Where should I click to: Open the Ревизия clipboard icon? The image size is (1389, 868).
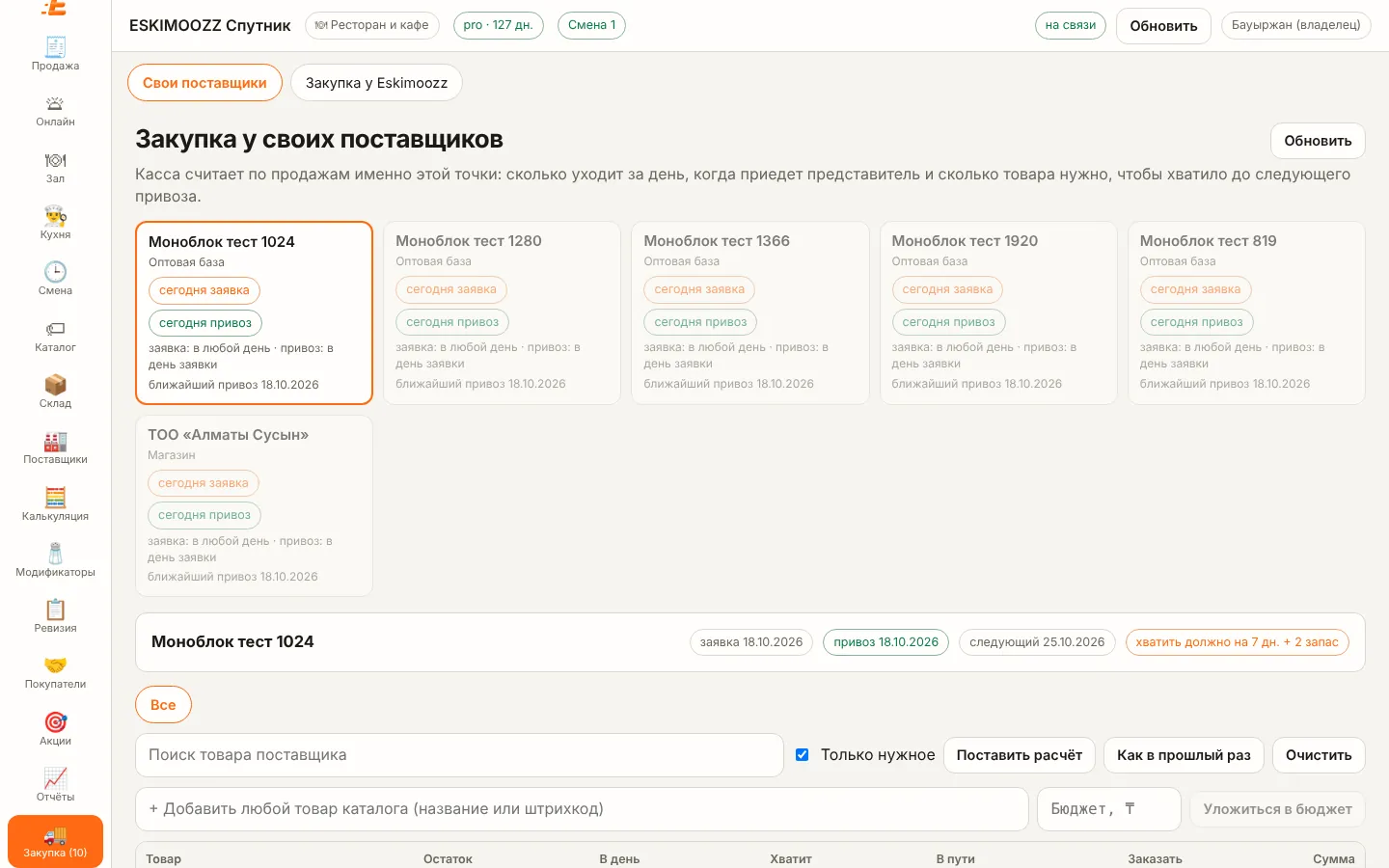click(x=55, y=610)
